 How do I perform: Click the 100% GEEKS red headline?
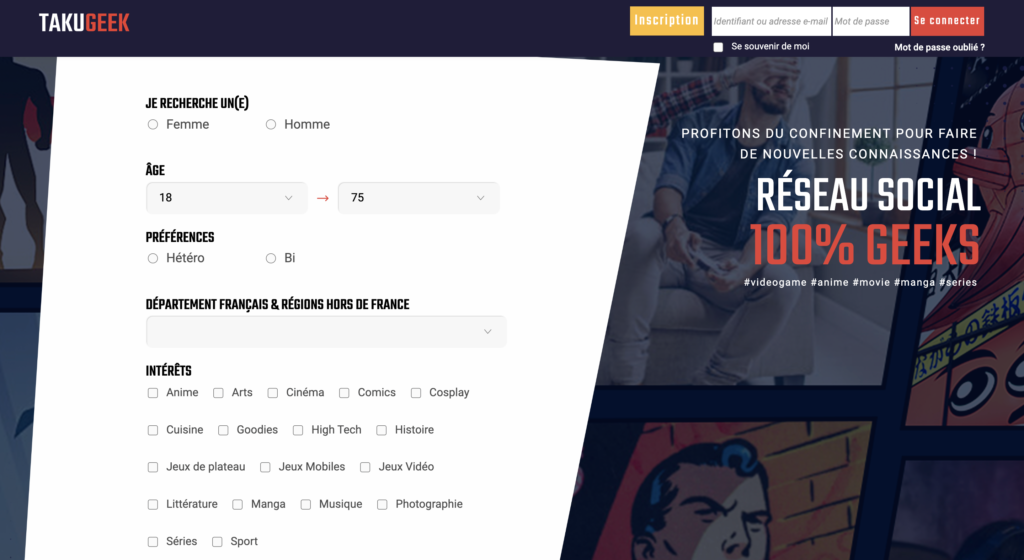[x=865, y=245]
